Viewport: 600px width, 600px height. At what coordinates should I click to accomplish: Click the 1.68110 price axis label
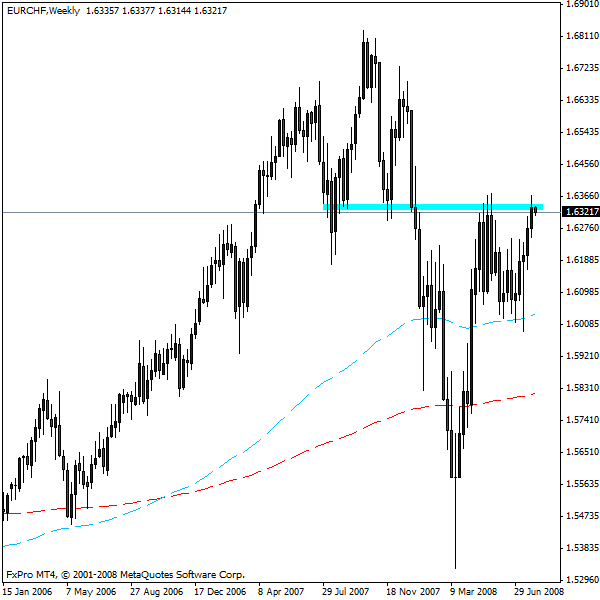click(x=582, y=36)
